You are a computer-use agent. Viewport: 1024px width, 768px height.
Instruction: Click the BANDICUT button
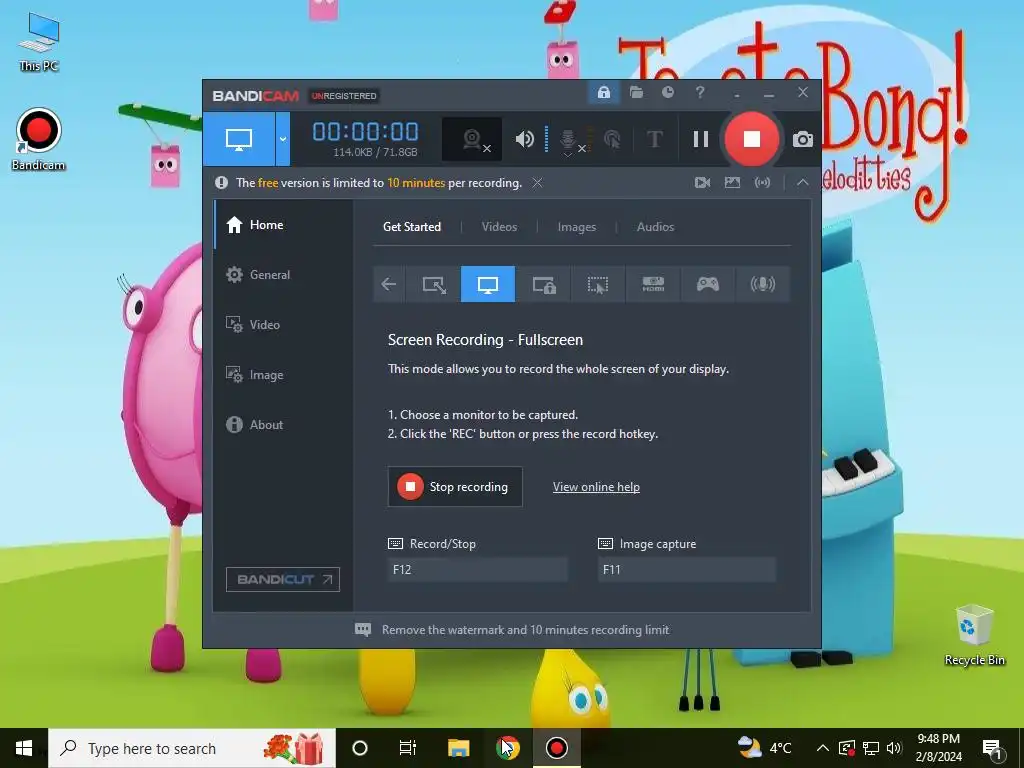(x=283, y=579)
